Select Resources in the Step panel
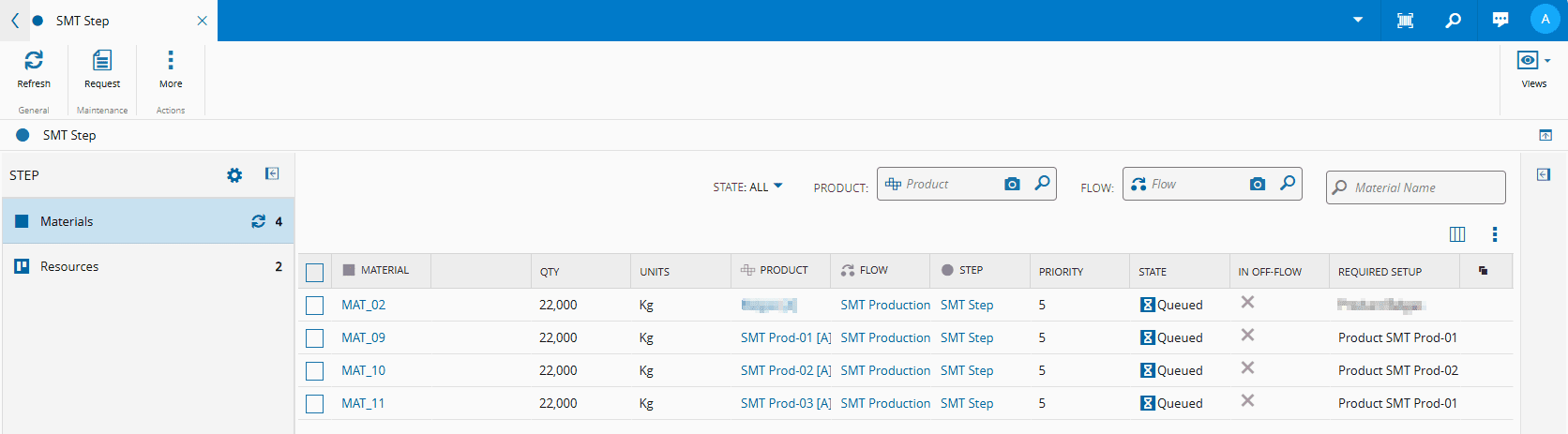This screenshot has width=1568, height=434. 69,267
